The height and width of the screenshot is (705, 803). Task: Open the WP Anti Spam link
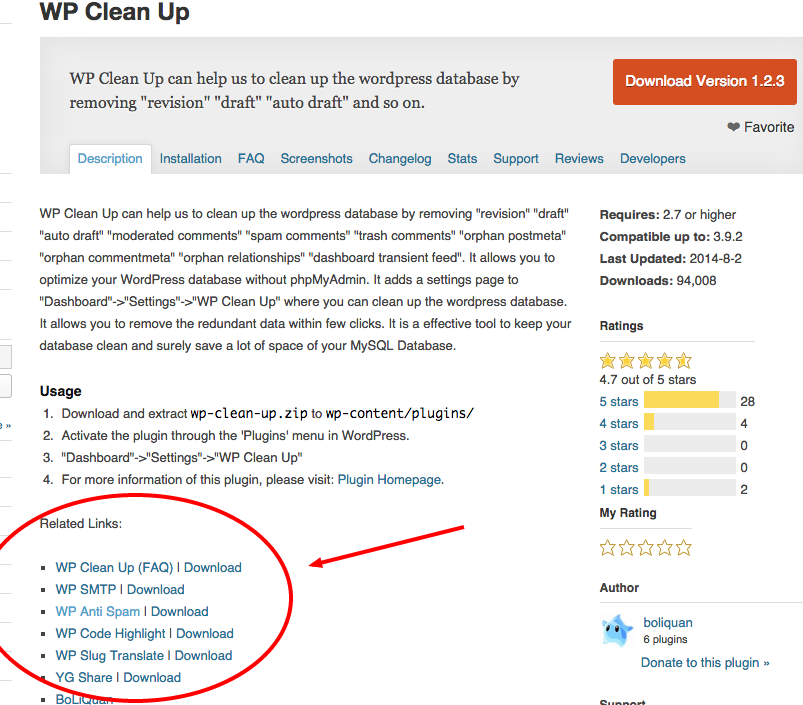(98, 612)
